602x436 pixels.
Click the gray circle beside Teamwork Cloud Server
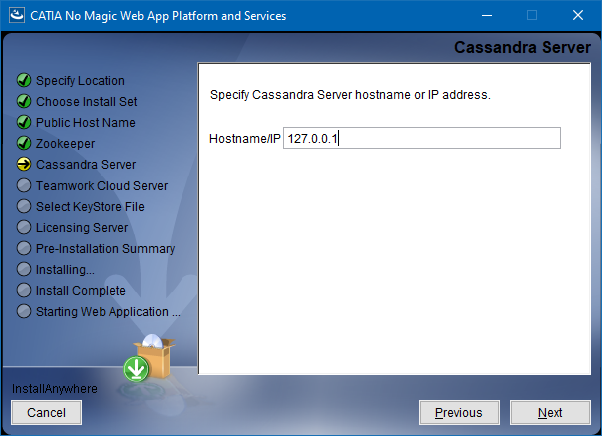(24, 185)
